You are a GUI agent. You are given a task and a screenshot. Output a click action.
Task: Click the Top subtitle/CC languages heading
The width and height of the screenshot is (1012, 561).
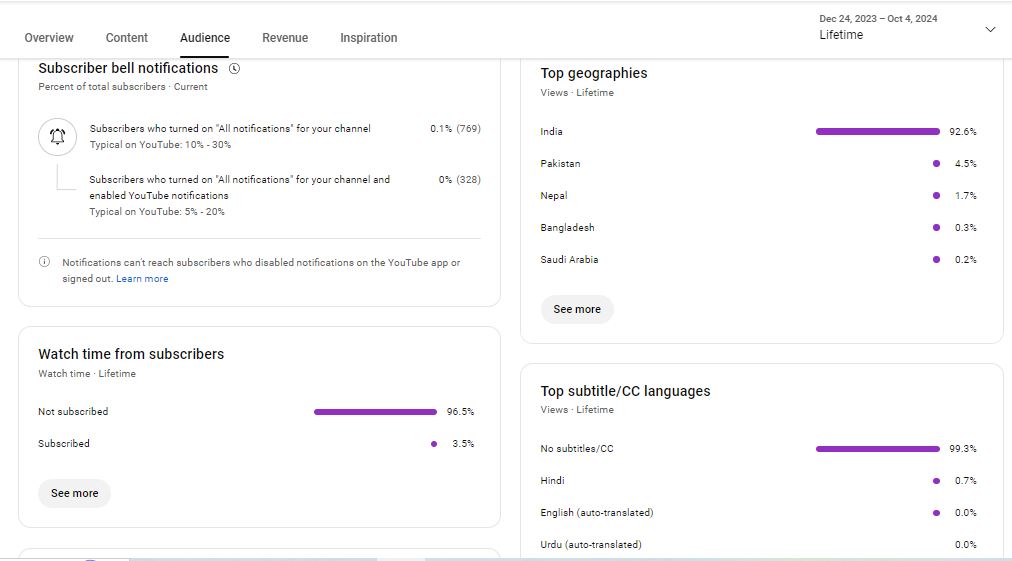[625, 391]
